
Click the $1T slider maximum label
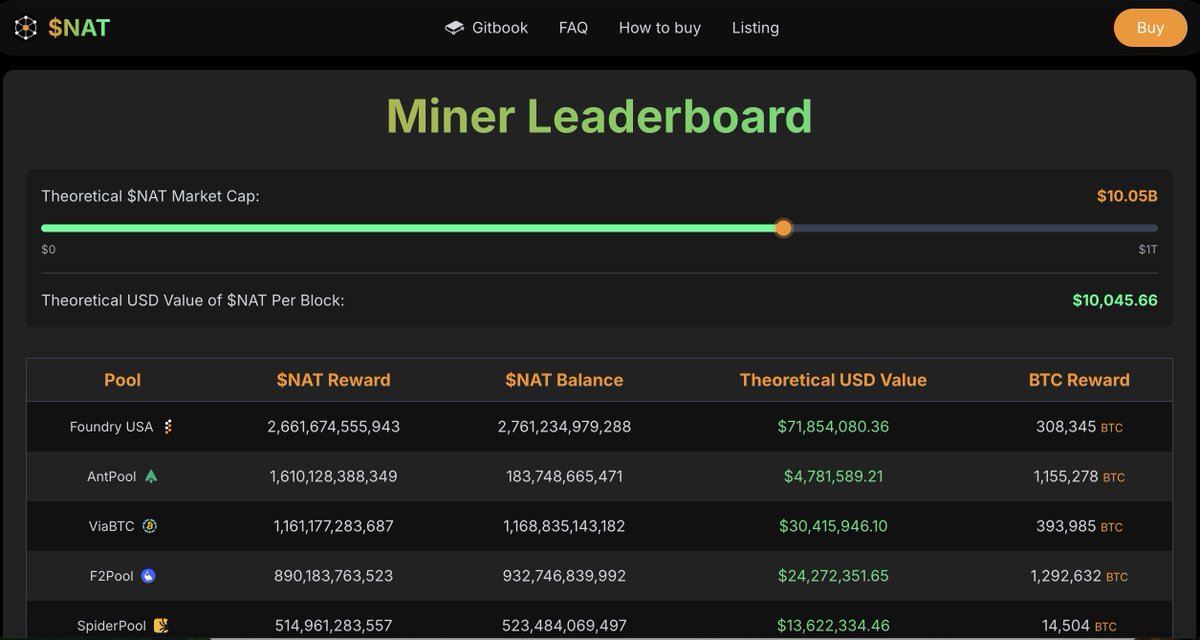pos(1148,249)
